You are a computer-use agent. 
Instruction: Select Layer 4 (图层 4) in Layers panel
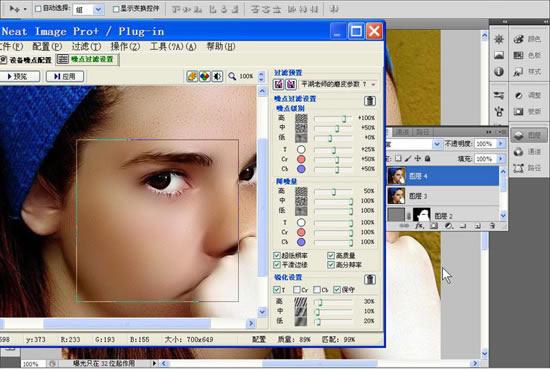[443, 176]
